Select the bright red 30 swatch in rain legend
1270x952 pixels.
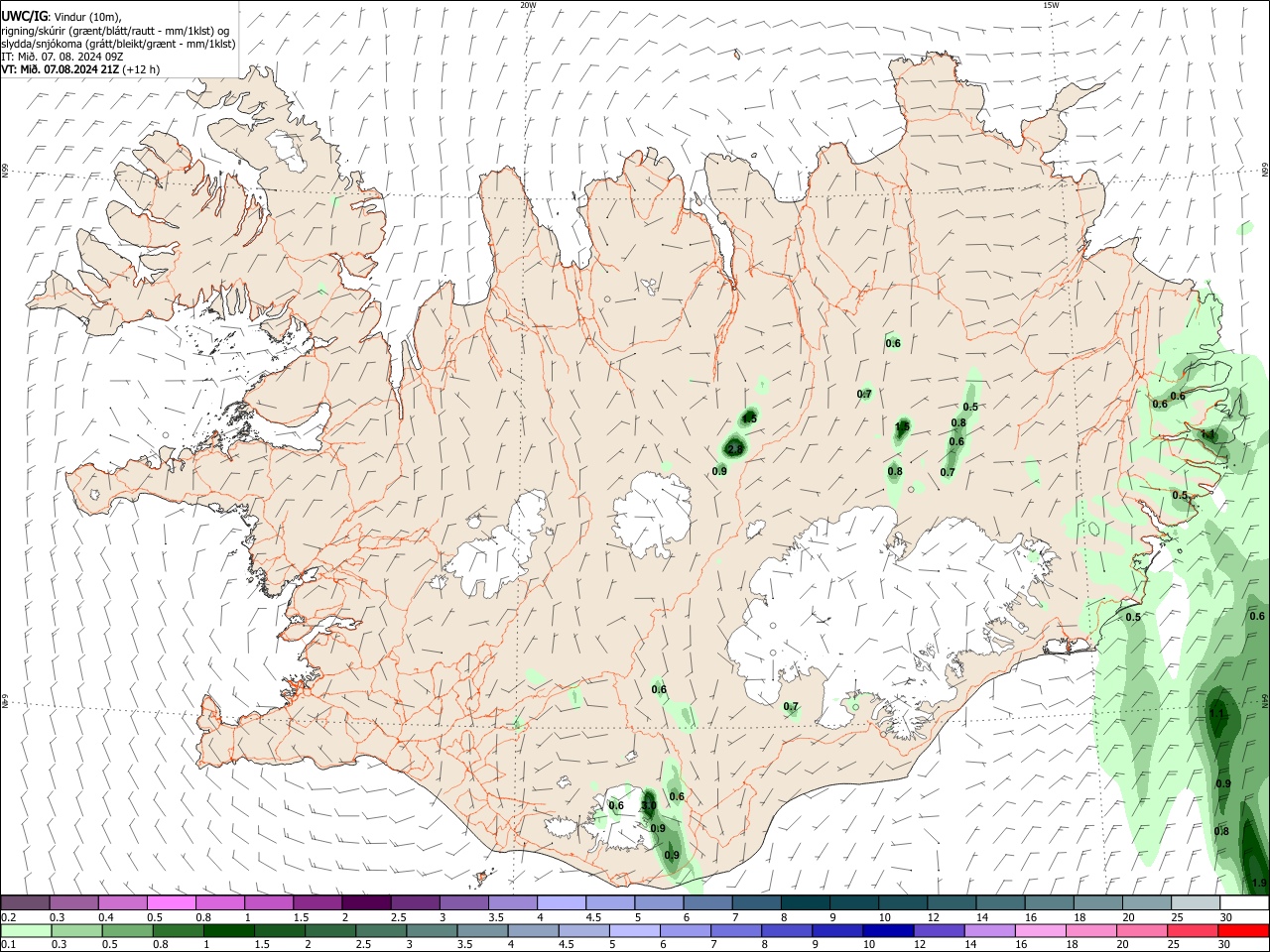(1244, 930)
